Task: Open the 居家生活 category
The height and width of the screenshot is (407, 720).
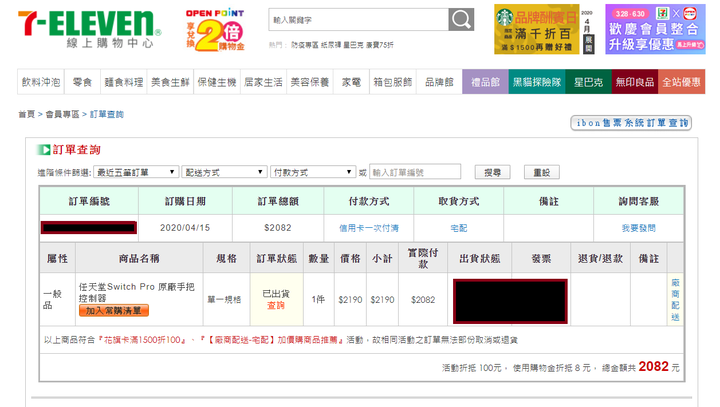Action: (x=263, y=82)
